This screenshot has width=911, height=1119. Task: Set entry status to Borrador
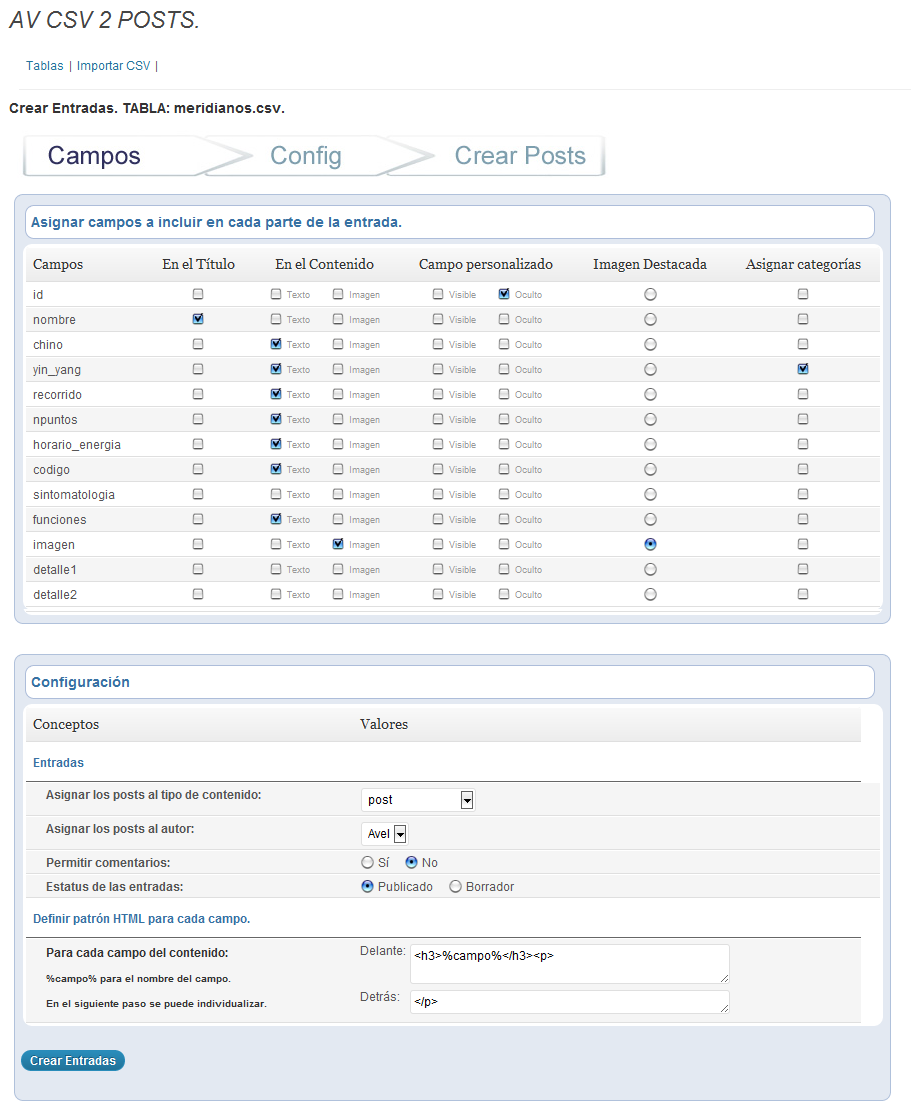point(455,887)
